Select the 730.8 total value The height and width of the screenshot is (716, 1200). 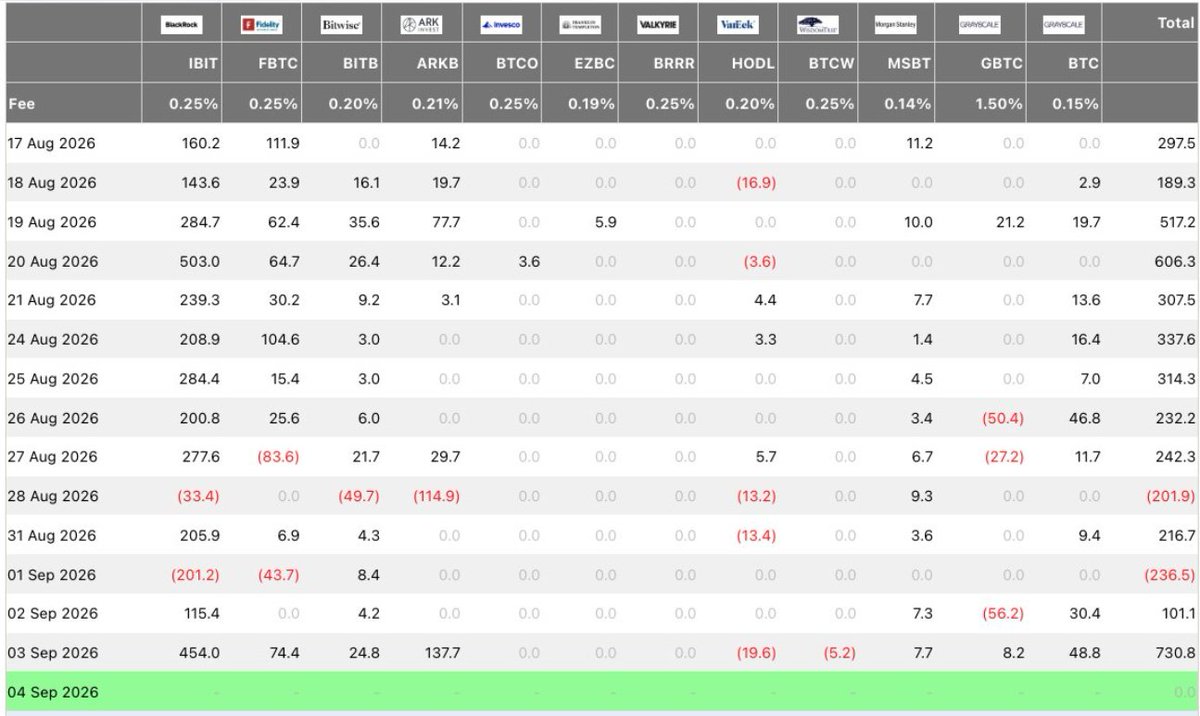point(1175,653)
